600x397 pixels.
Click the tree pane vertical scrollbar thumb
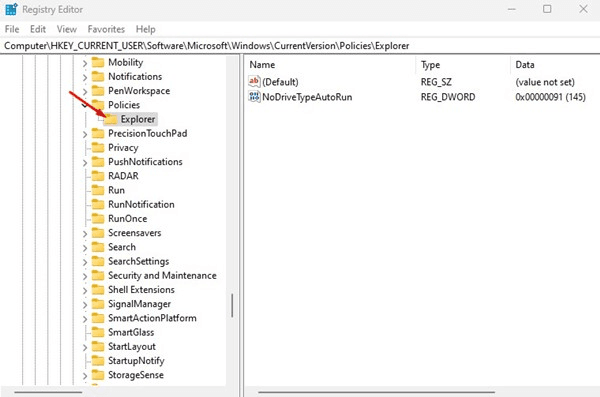click(232, 306)
